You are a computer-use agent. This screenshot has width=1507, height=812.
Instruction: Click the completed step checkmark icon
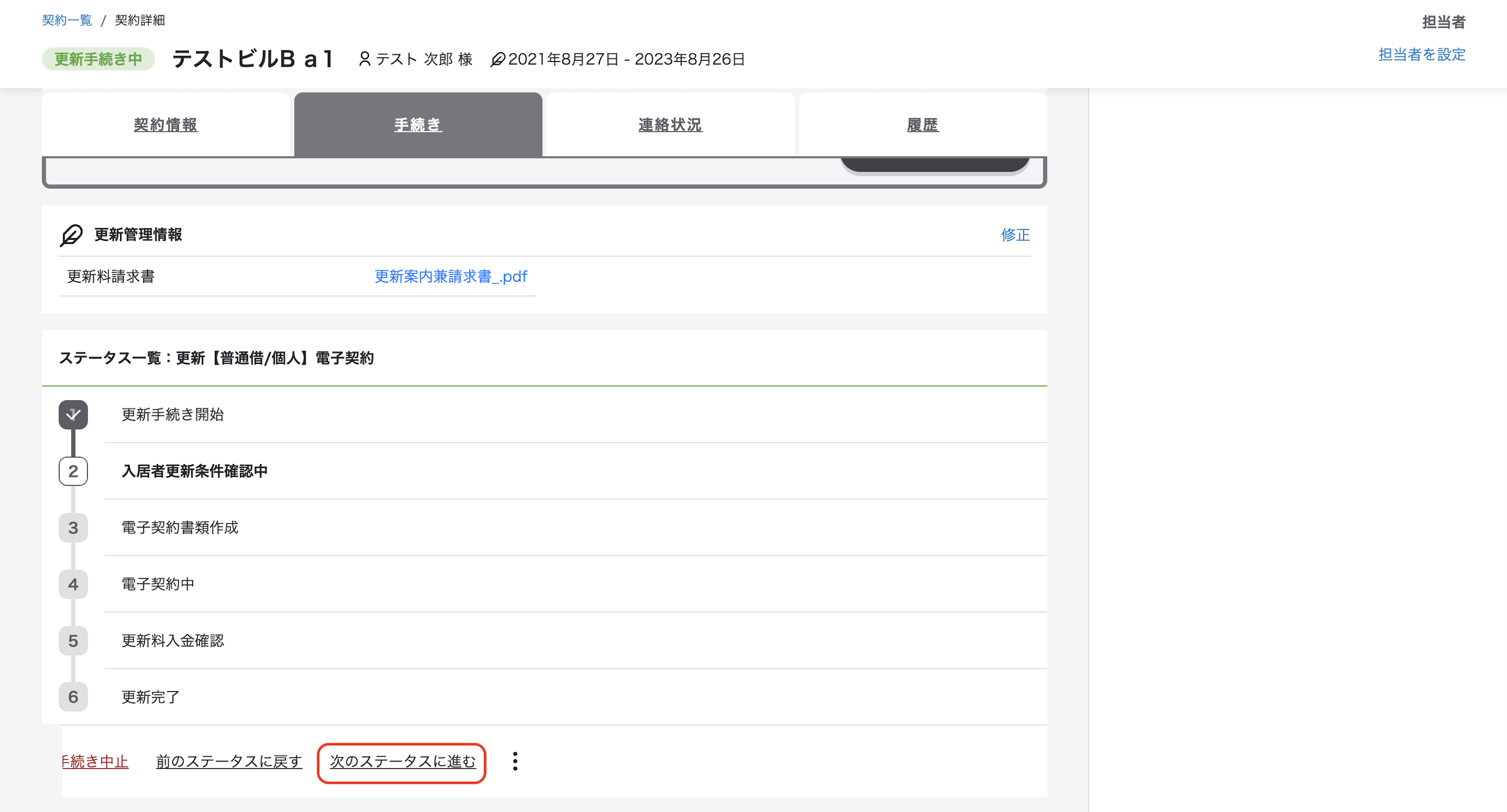(x=73, y=414)
